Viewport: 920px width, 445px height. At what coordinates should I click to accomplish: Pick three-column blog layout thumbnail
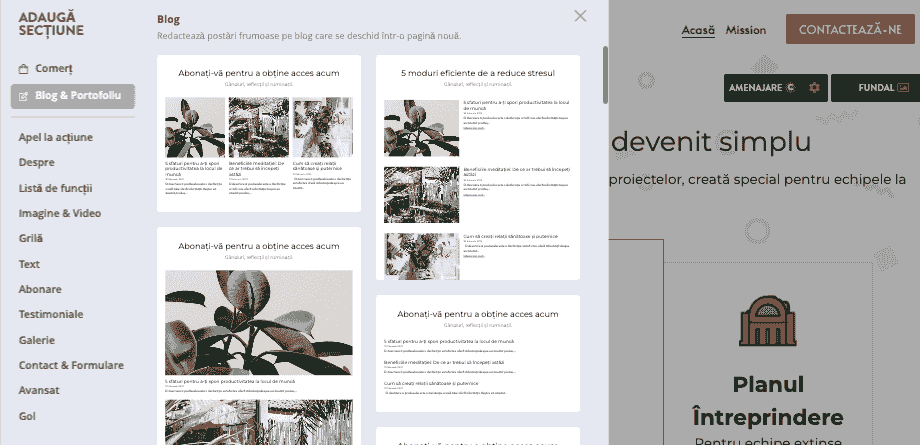click(x=259, y=133)
